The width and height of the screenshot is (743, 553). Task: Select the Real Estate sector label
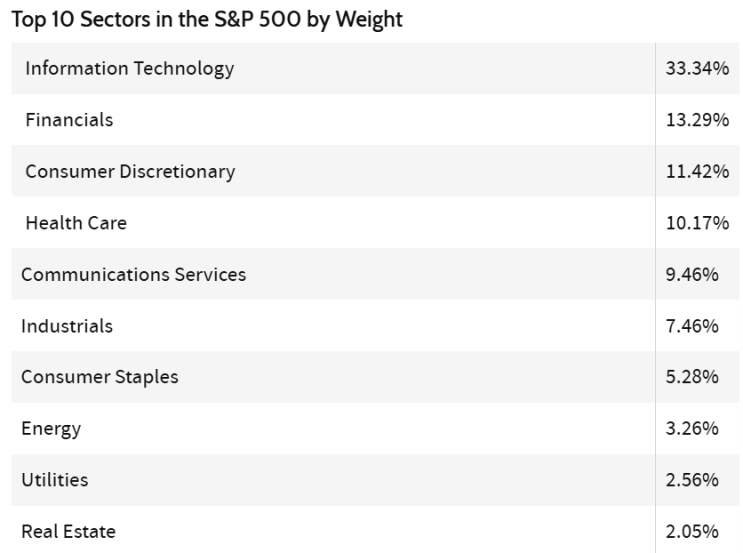coord(68,532)
